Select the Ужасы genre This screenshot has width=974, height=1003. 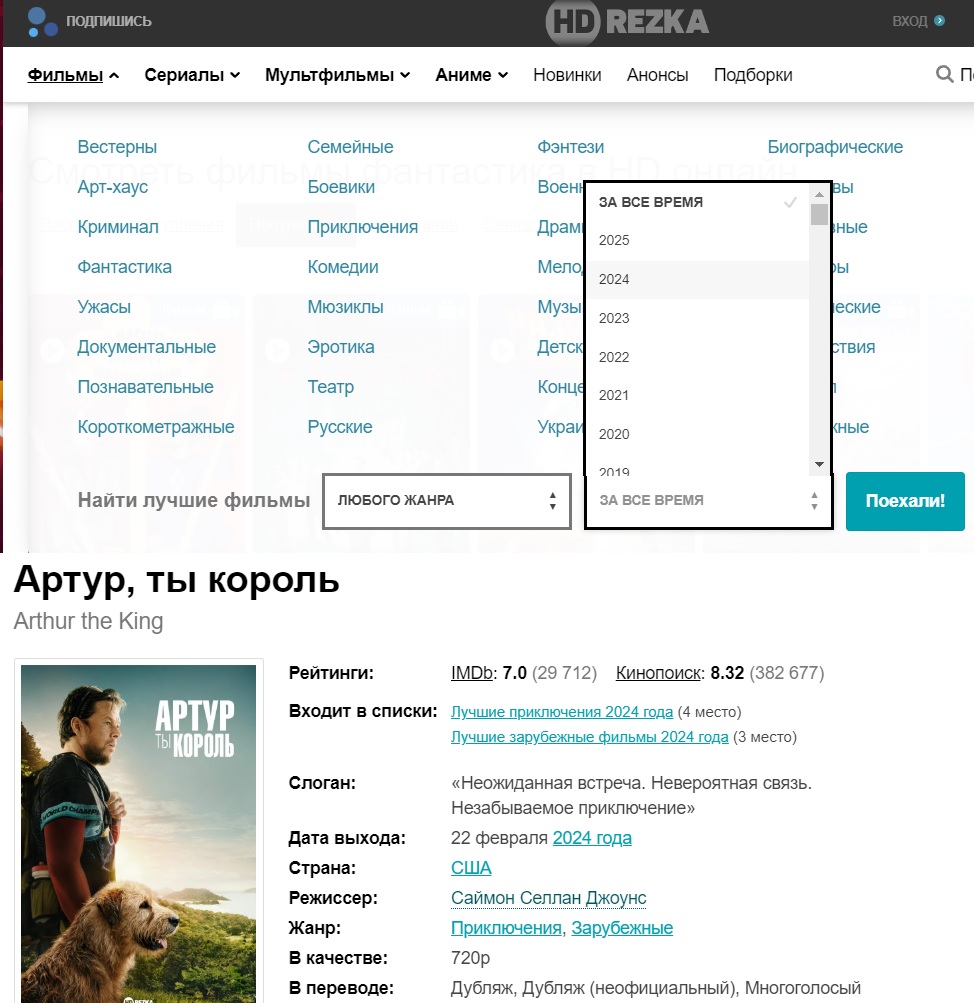[x=104, y=307]
